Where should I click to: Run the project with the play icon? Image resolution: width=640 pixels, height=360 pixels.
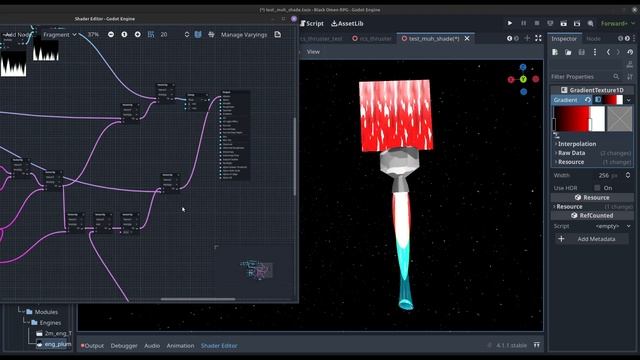tap(510, 24)
